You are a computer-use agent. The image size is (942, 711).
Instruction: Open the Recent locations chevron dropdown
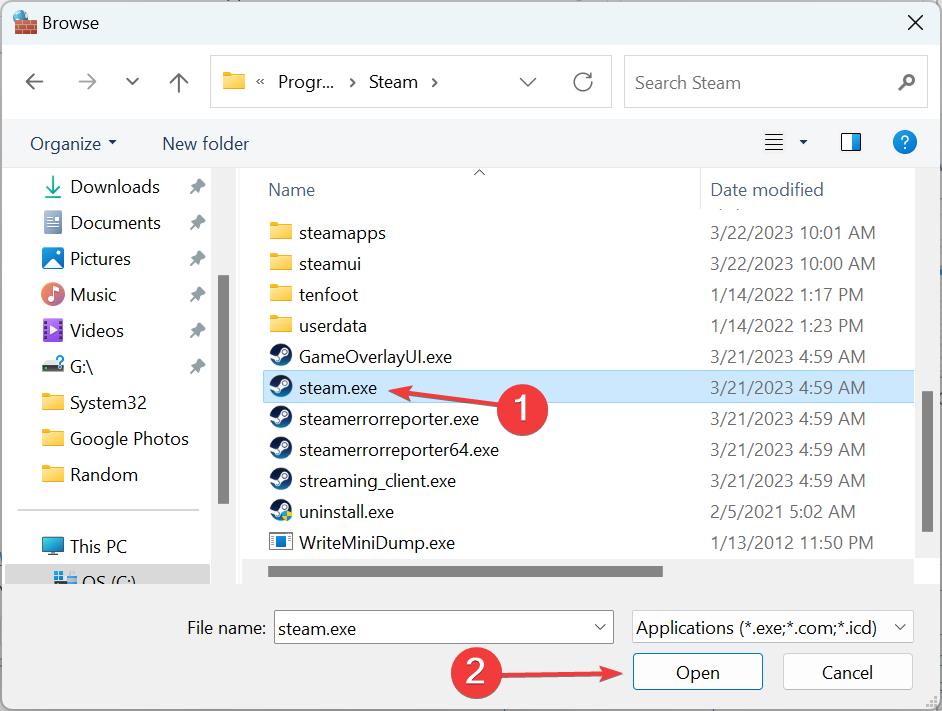point(132,83)
